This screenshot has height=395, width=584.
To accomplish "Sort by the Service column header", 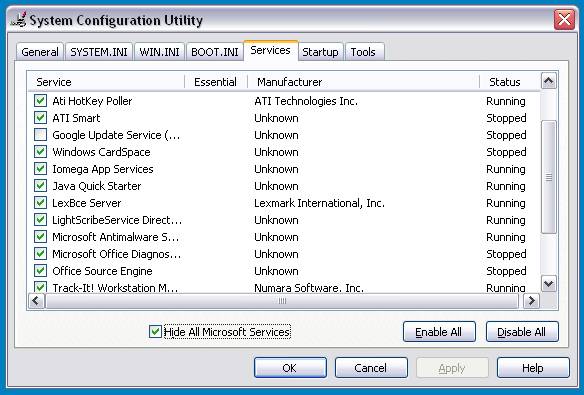I will 106,82.
